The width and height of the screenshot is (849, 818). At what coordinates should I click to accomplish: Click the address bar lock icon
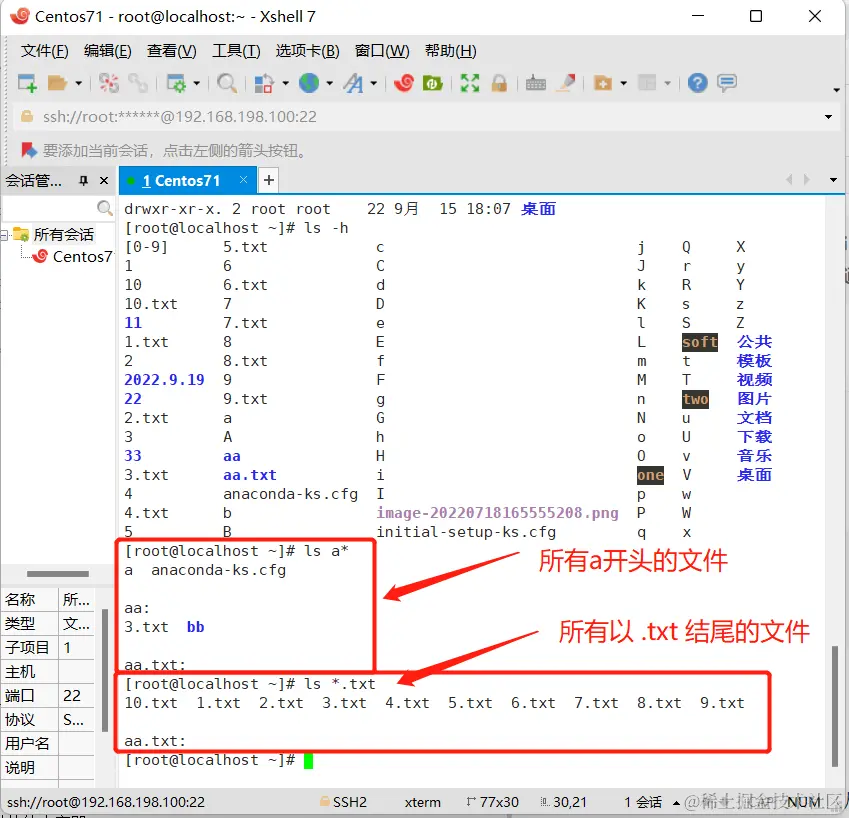click(x=25, y=116)
